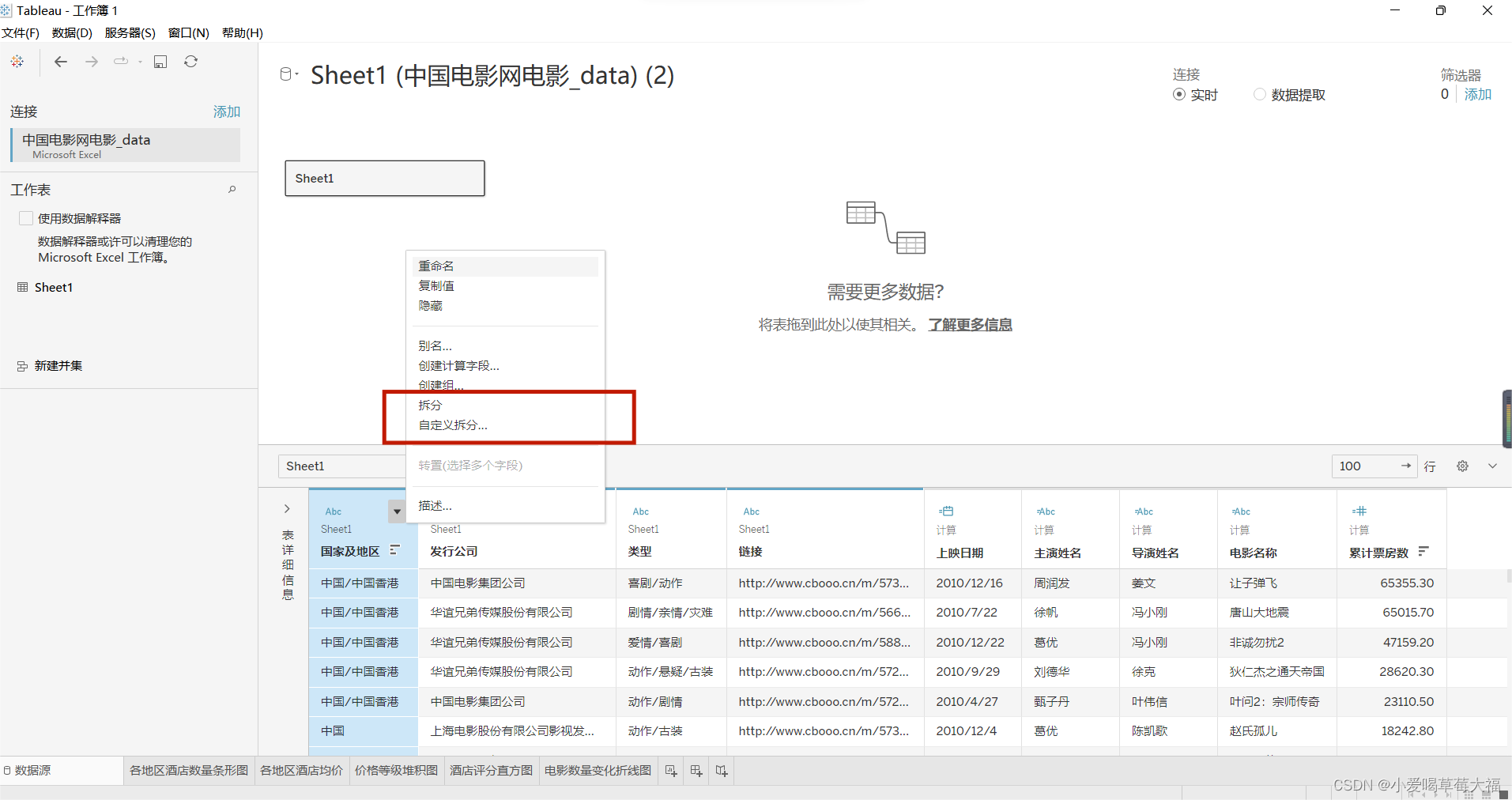Enable the 使用数据解释器 checkbox
This screenshot has width=1512, height=800.
point(26,218)
